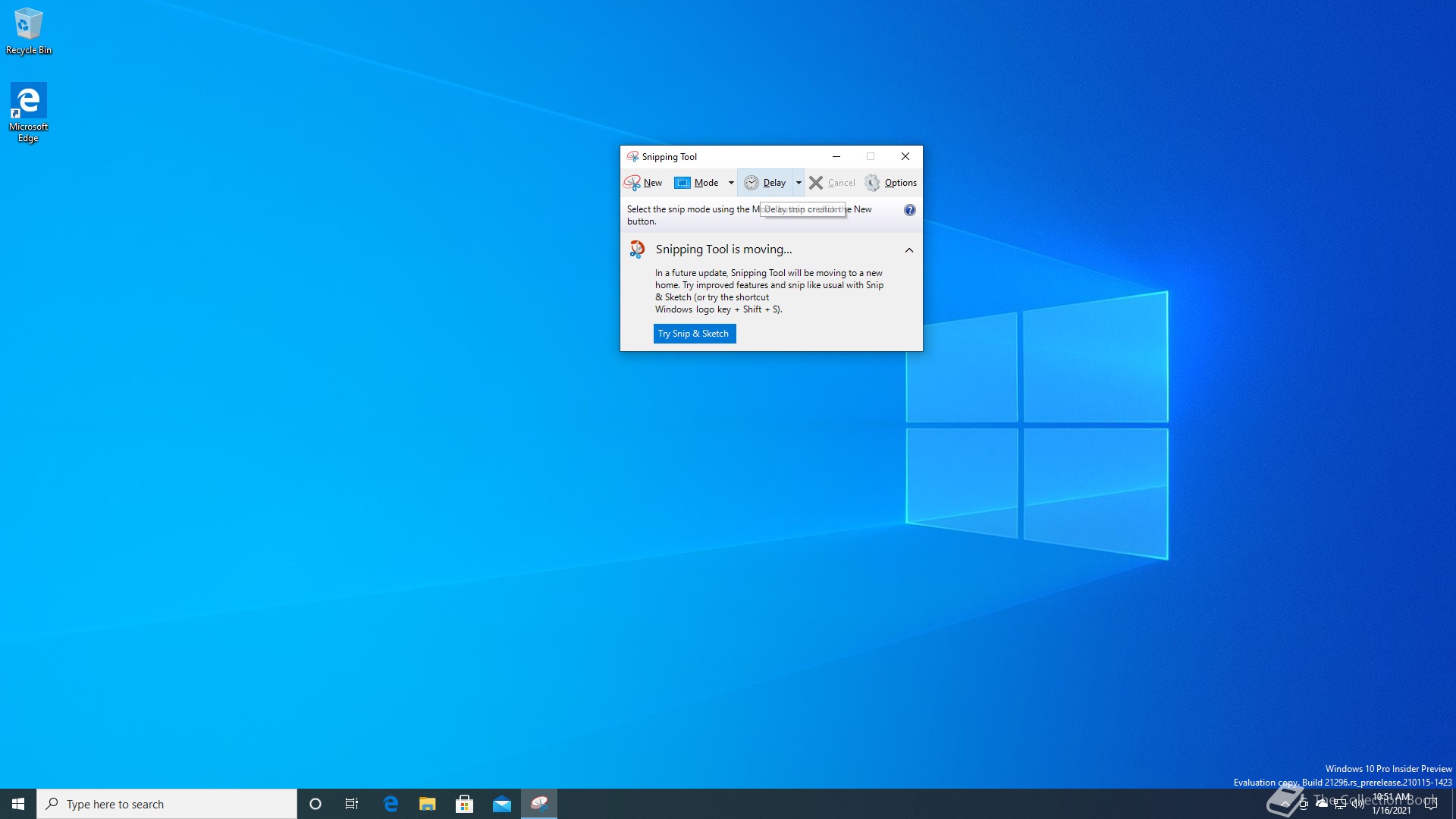1456x819 pixels.
Task: Click the New snip scissors button
Action: coord(643,183)
